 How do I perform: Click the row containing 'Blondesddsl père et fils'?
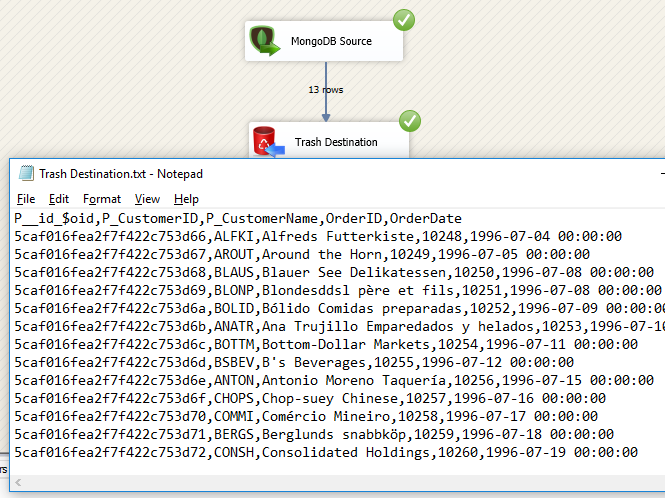338,291
